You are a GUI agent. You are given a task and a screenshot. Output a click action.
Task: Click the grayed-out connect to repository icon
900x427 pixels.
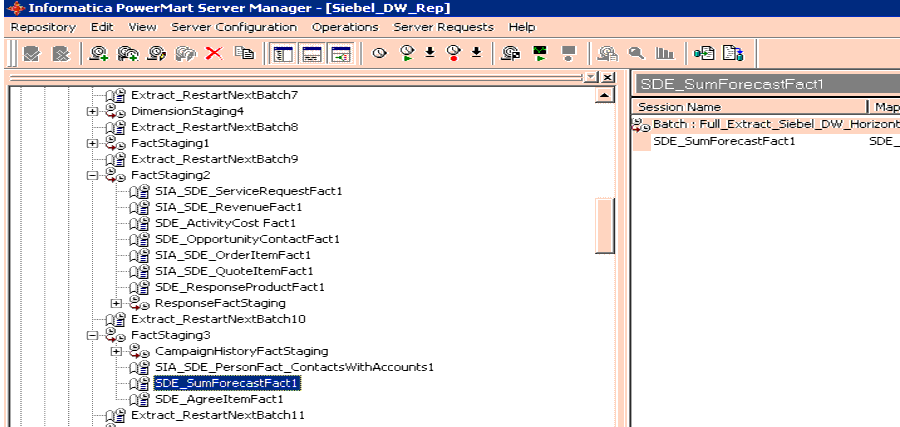32,53
